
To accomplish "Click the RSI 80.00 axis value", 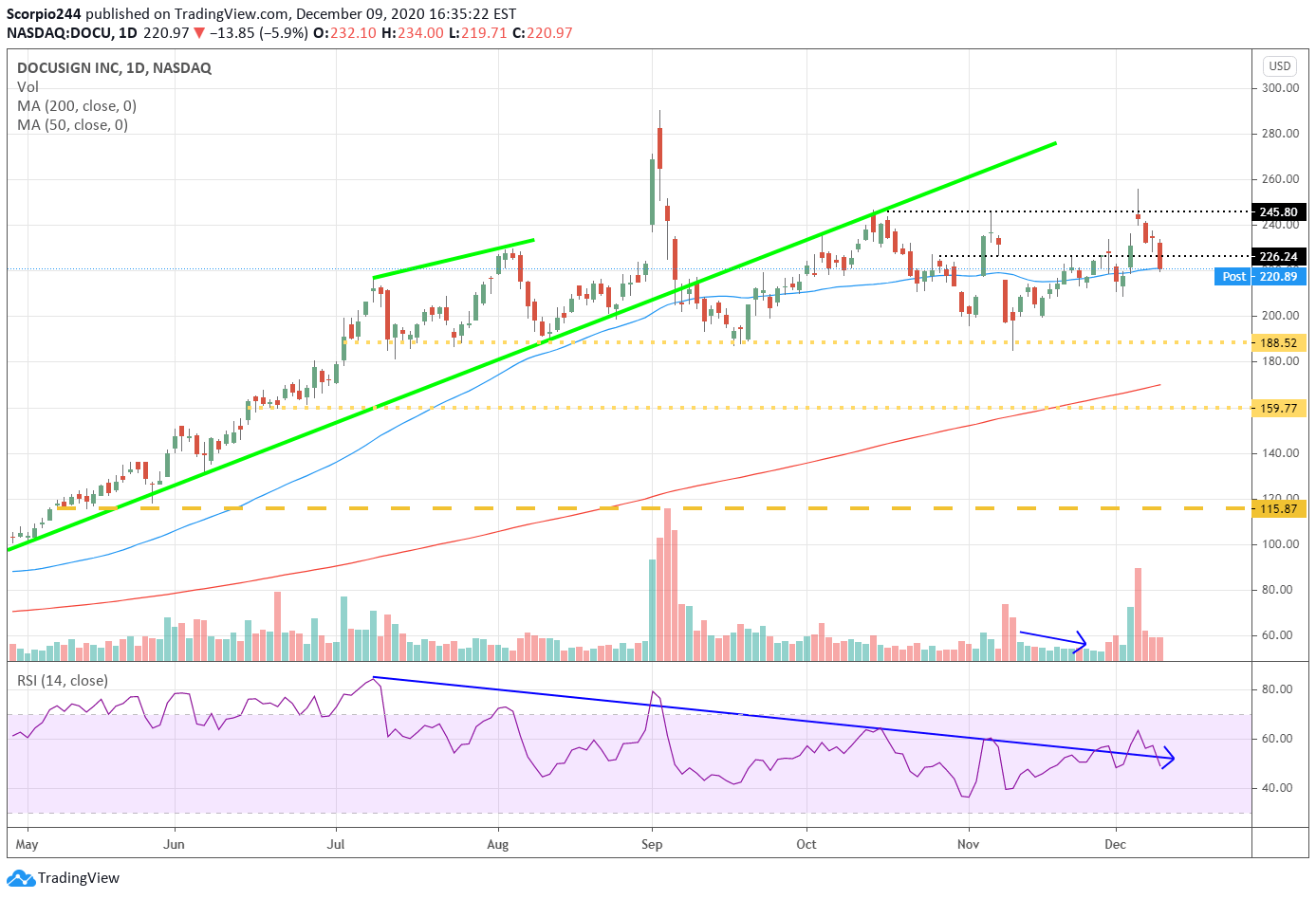I will [1277, 688].
